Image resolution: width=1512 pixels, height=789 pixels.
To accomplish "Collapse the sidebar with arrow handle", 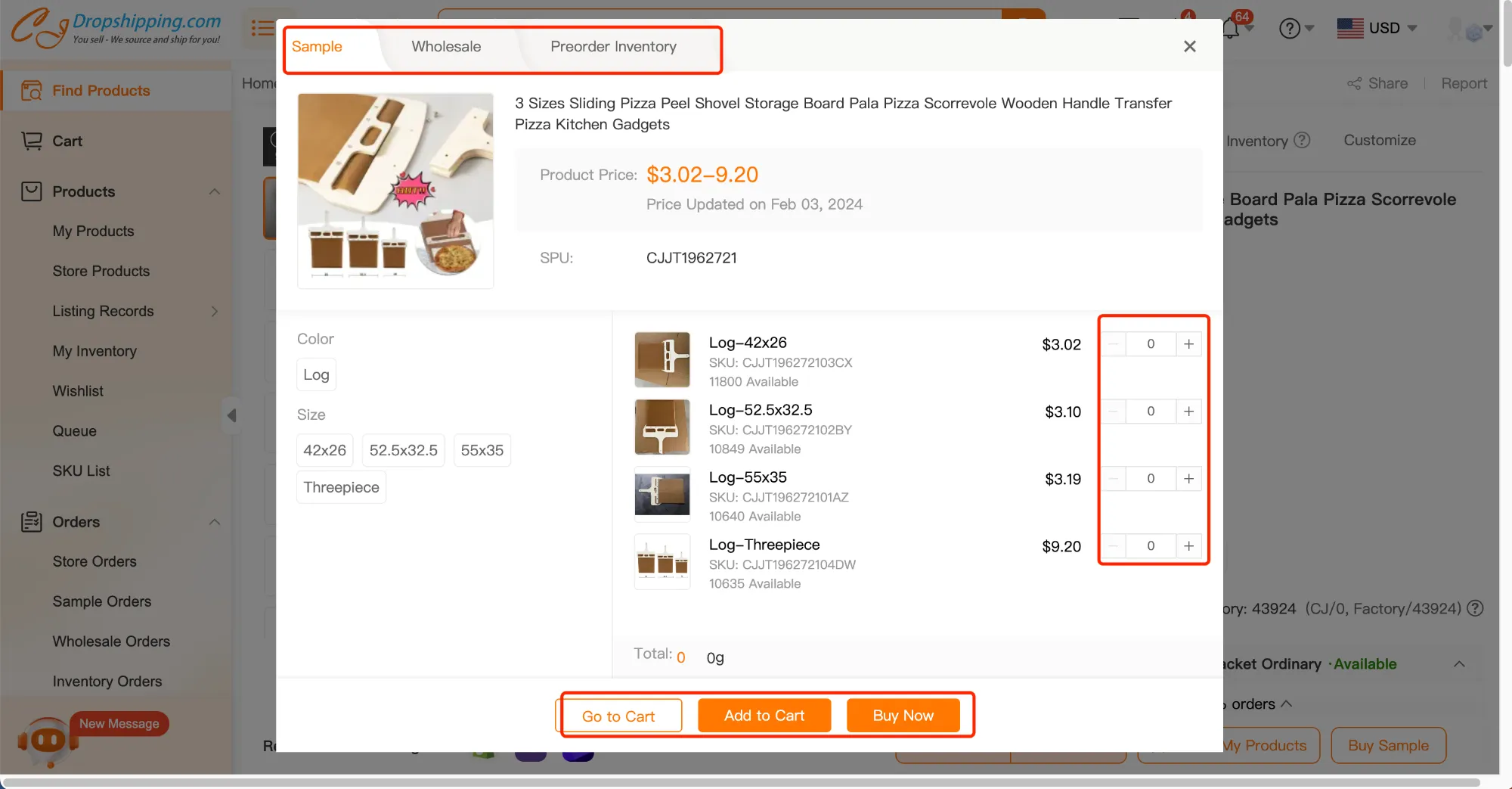I will click(x=232, y=415).
